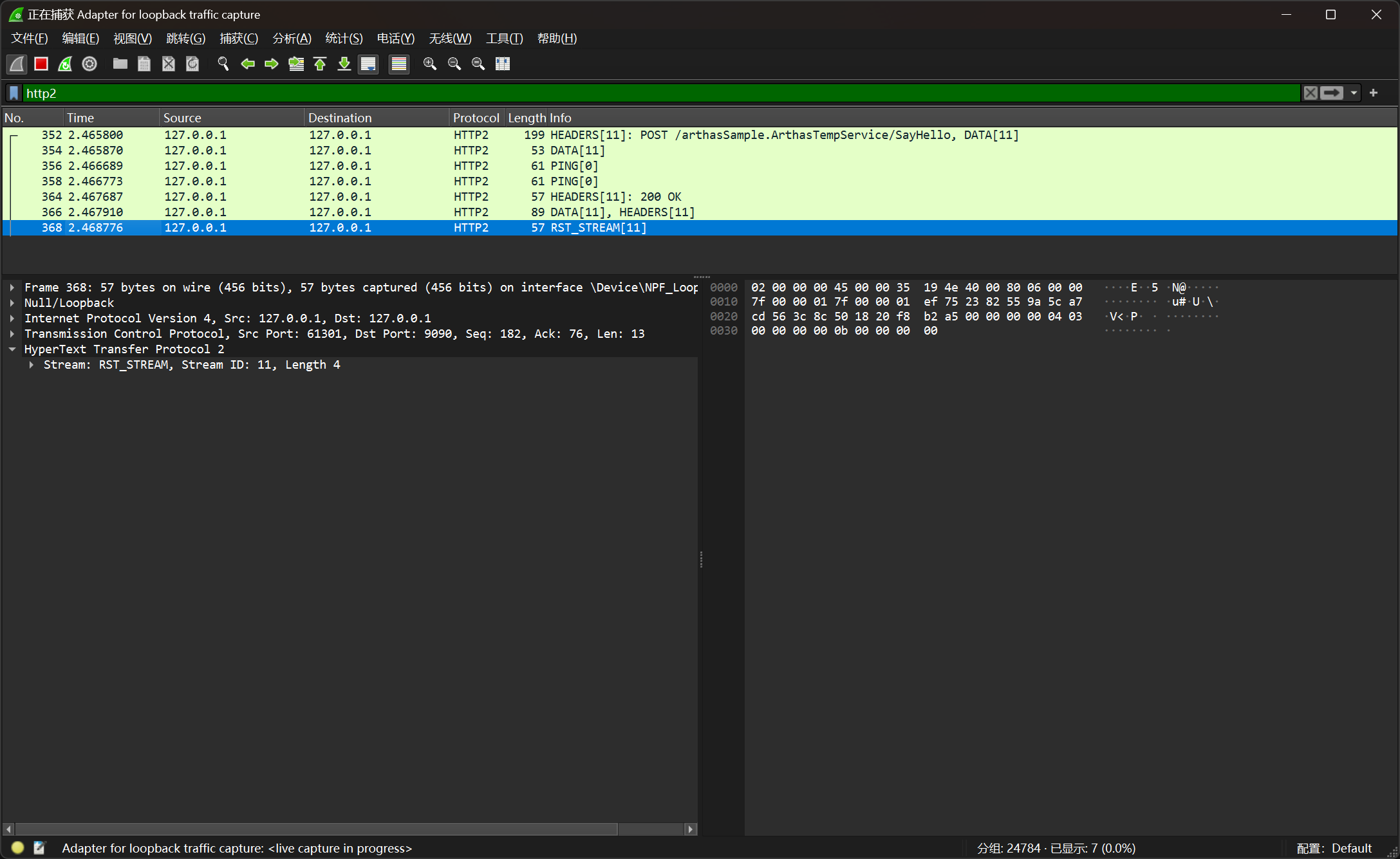The width and height of the screenshot is (1400, 859).
Task: Stop the running capture with red square
Action: point(41,64)
